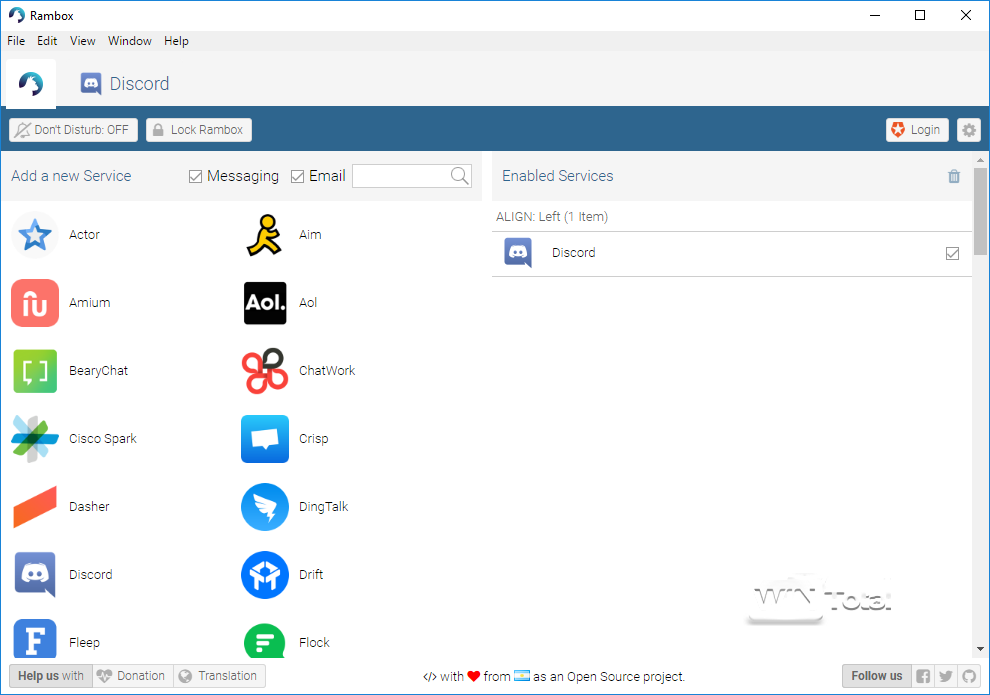This screenshot has width=990, height=695.
Task: Add the ChatWork service icon
Action: [265, 371]
